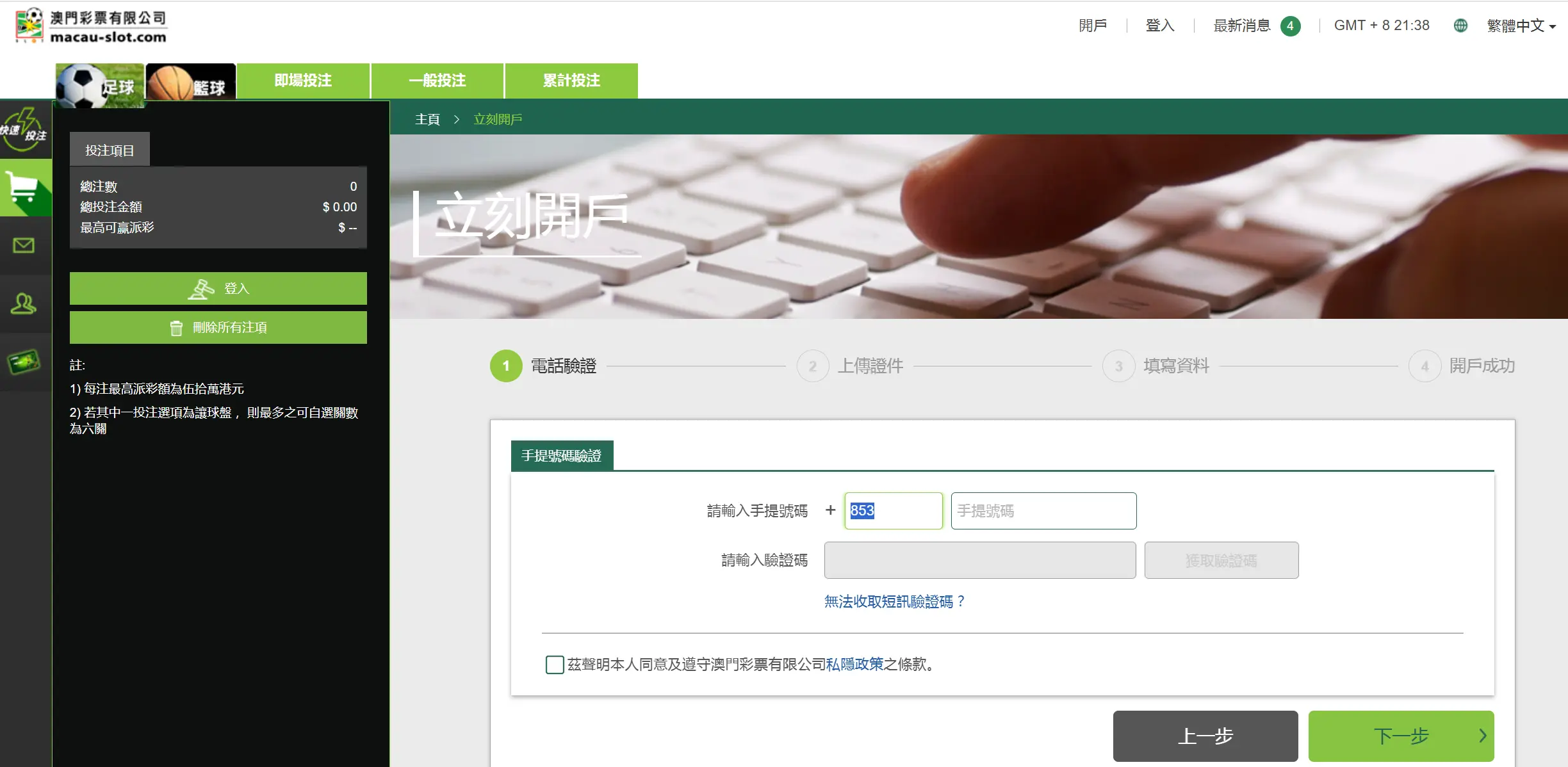Click note 1 每注最高派彩額為伍拾萬港元

click(157, 389)
